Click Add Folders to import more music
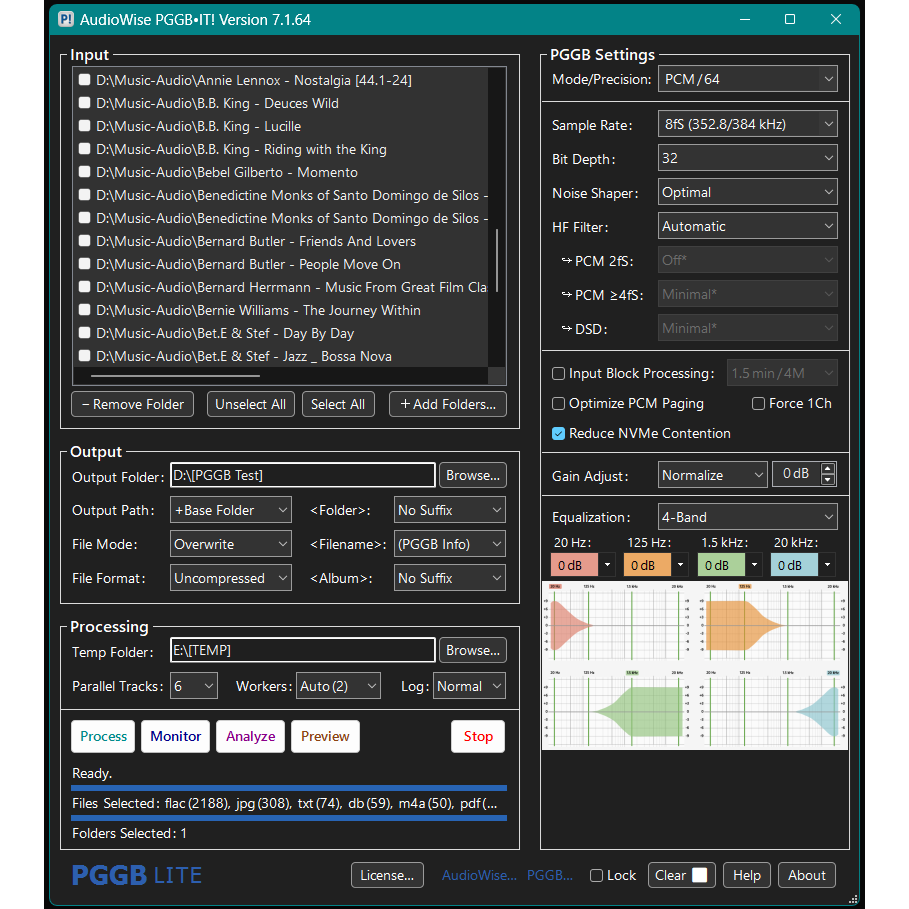This screenshot has height=909, width=909. (422, 404)
